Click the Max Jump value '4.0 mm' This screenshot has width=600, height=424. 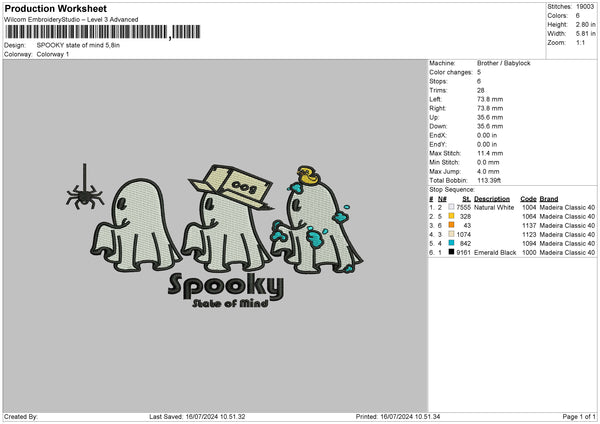click(x=488, y=171)
